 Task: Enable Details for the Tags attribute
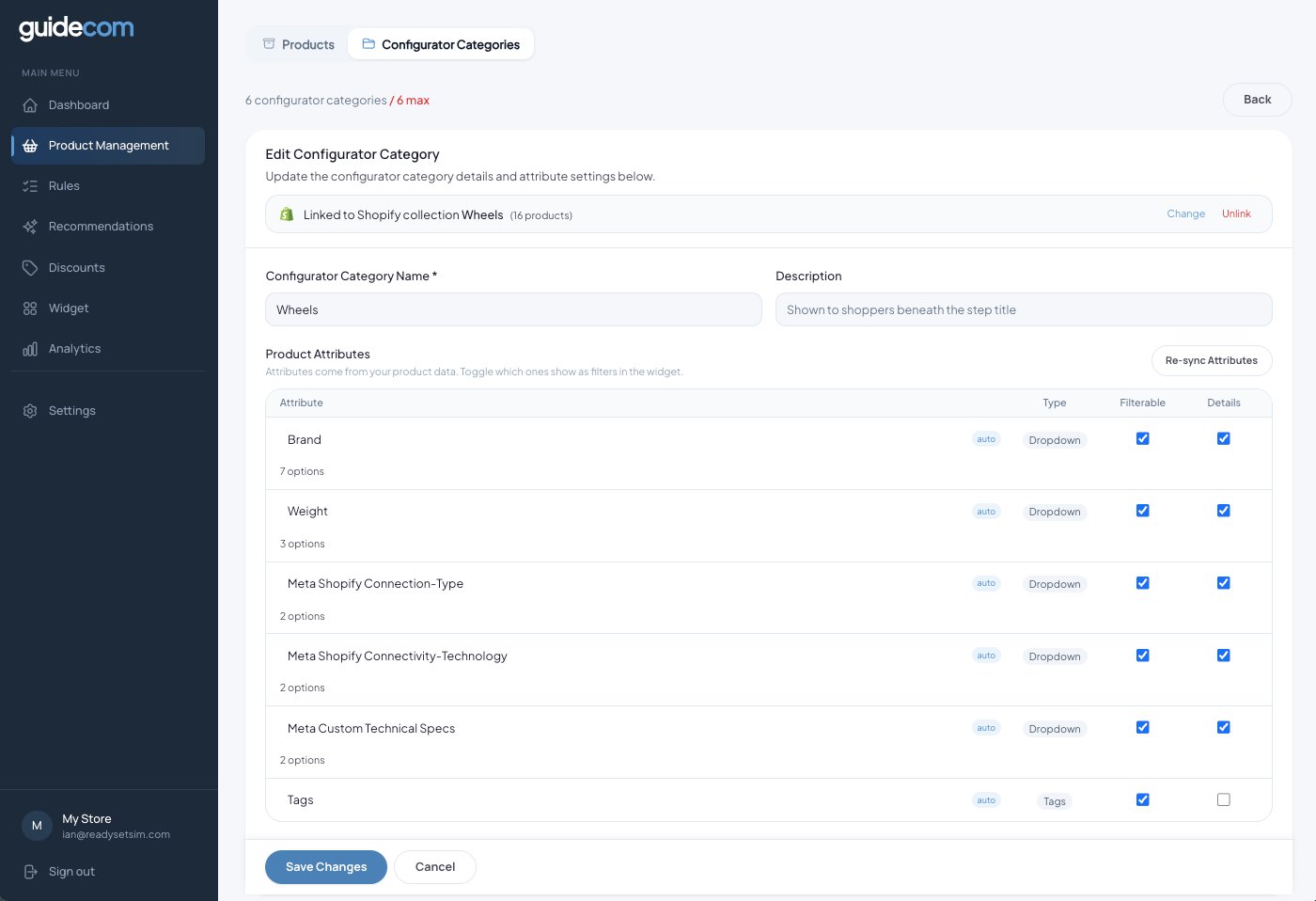pos(1223,799)
